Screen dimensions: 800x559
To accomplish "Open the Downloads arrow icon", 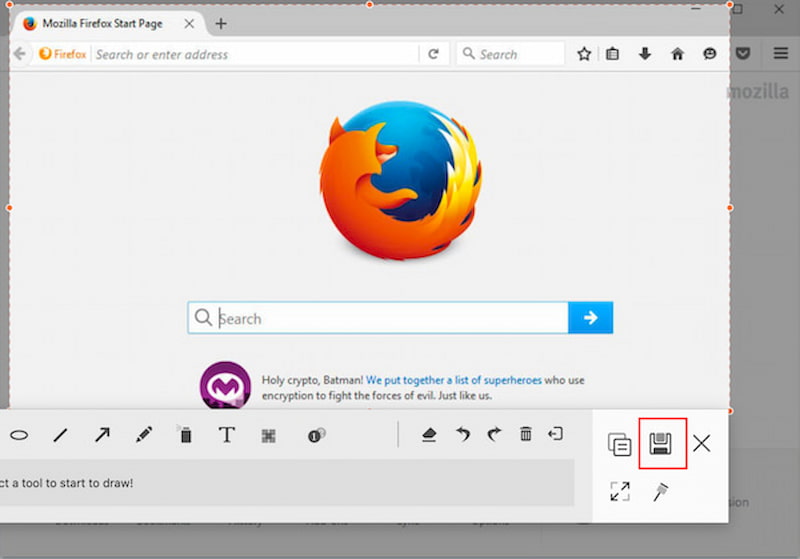I will (645, 54).
